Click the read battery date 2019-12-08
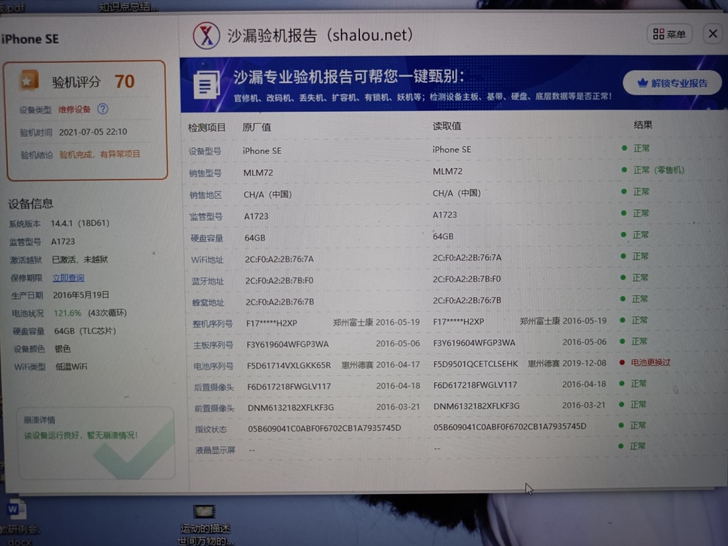 tap(584, 363)
